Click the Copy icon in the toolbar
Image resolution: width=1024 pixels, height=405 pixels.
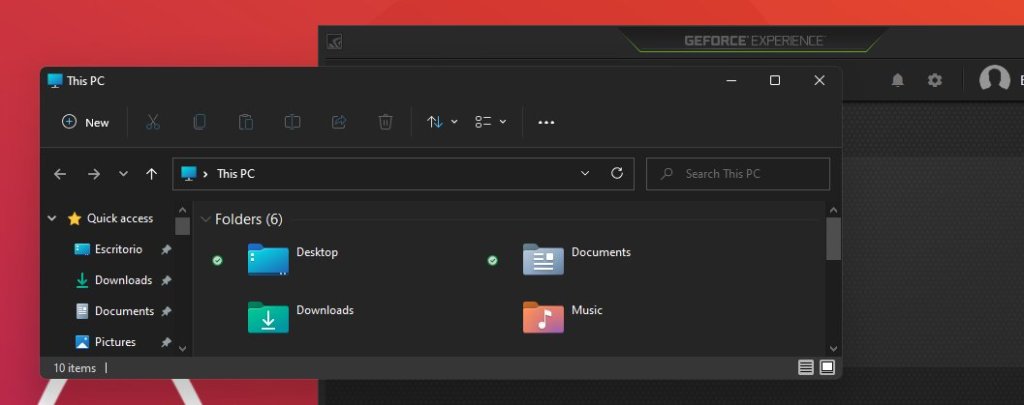click(199, 122)
